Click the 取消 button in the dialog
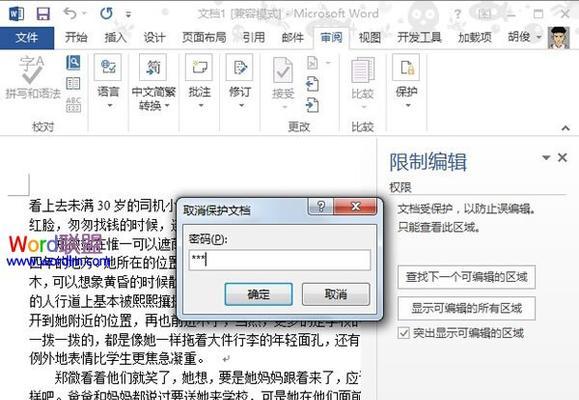Screen dimensions: 579x400 [336, 294]
